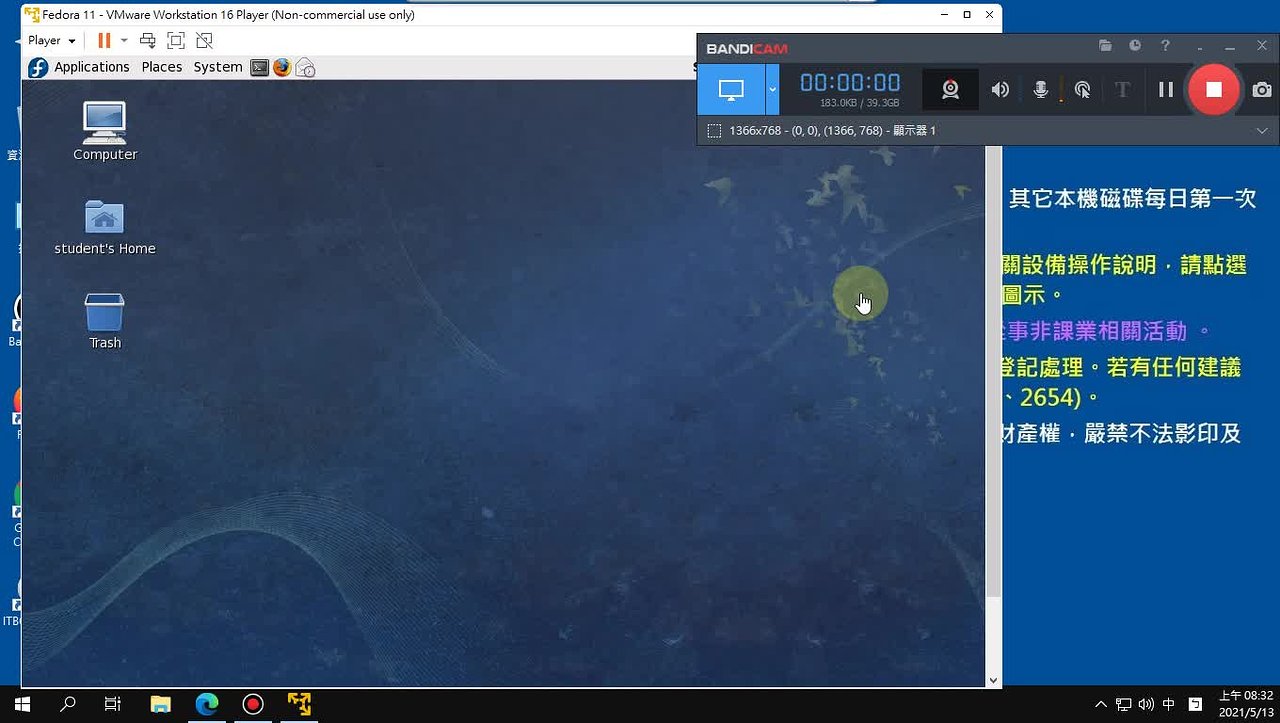Launch the Terminal from Fedora panel
The image size is (1280, 723).
(x=259, y=67)
